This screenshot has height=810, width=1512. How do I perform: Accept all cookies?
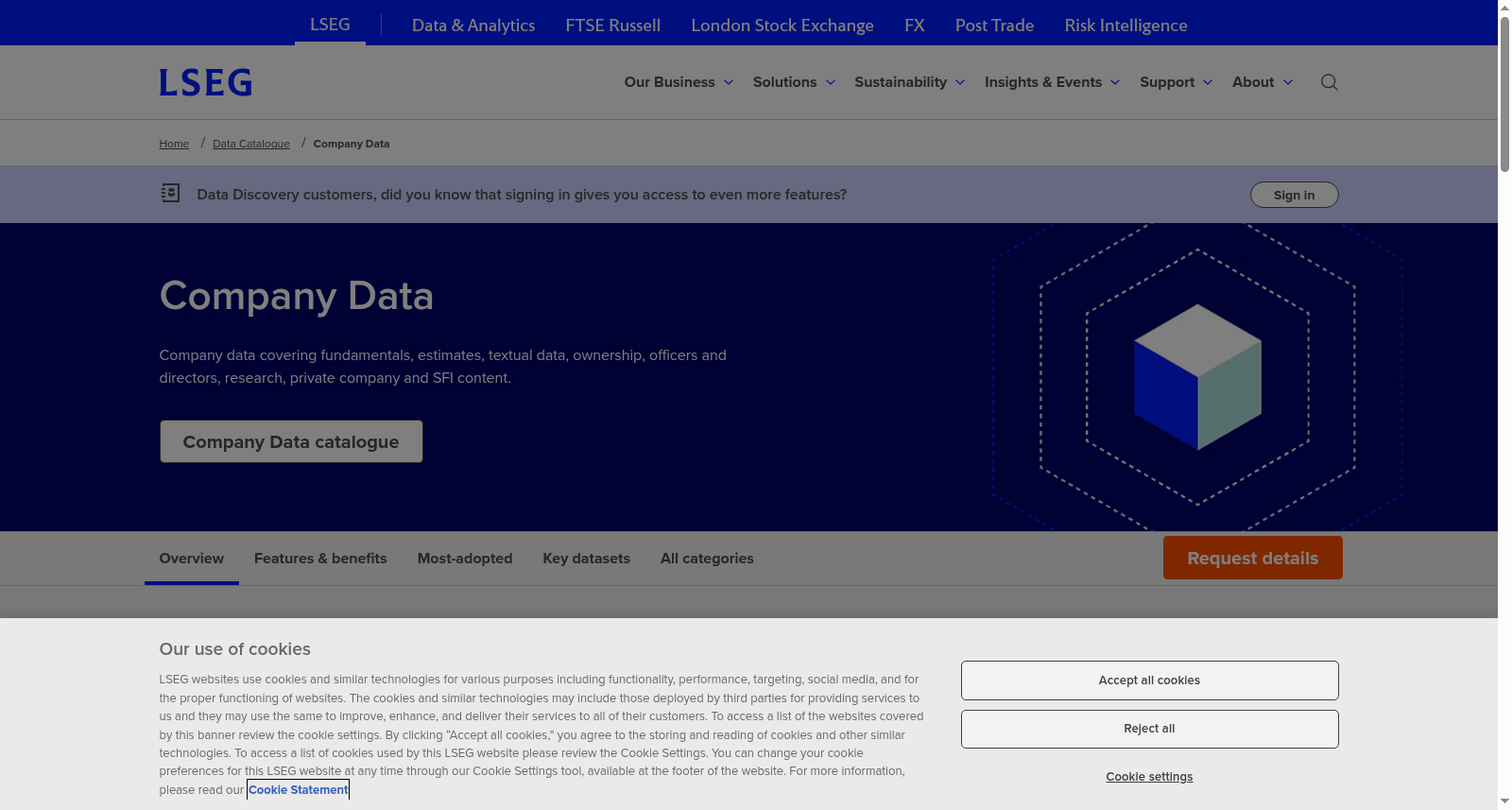click(1149, 681)
